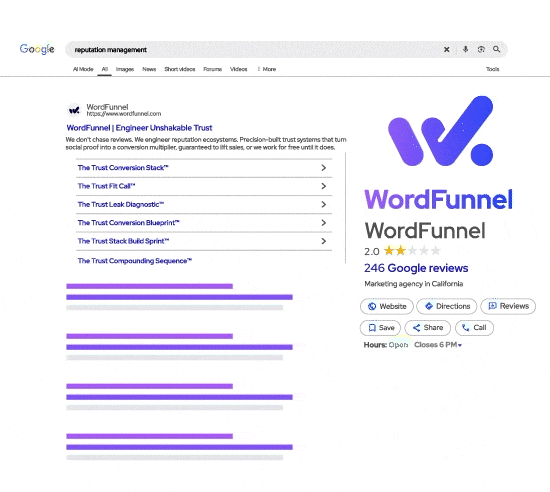Open the 246 Google reviews link

click(416, 268)
